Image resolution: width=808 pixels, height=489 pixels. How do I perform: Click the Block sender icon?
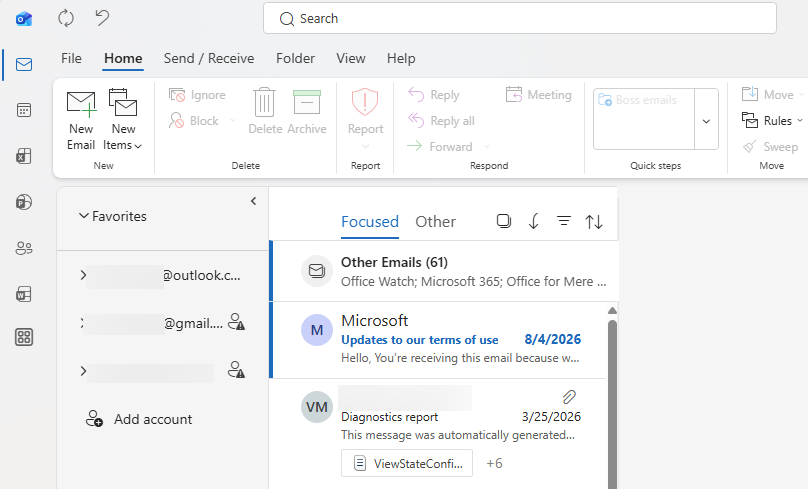(x=176, y=121)
